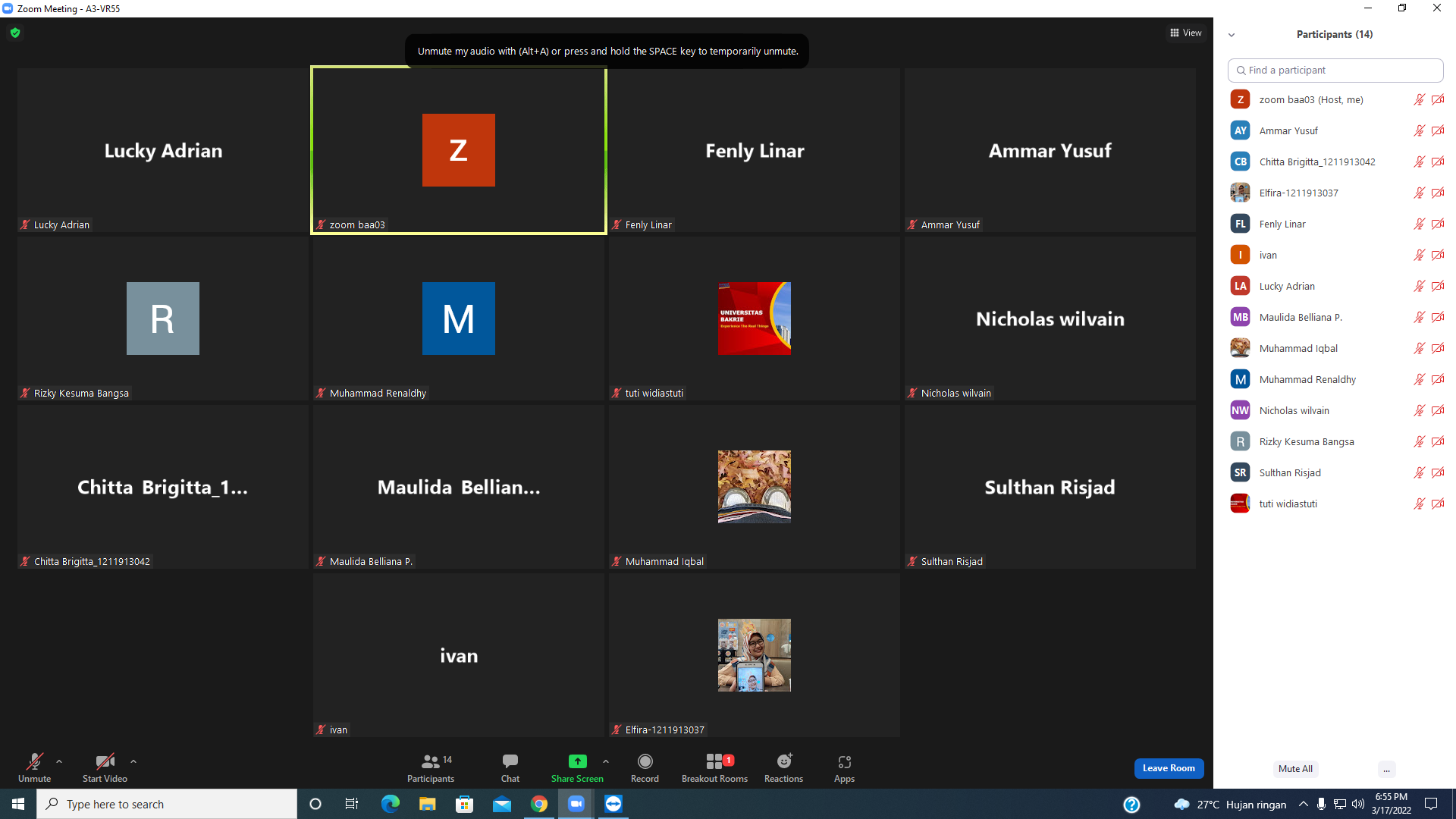Click the View grid layout button
Screen dimensions: 1456x819
pyautogui.click(x=1186, y=33)
